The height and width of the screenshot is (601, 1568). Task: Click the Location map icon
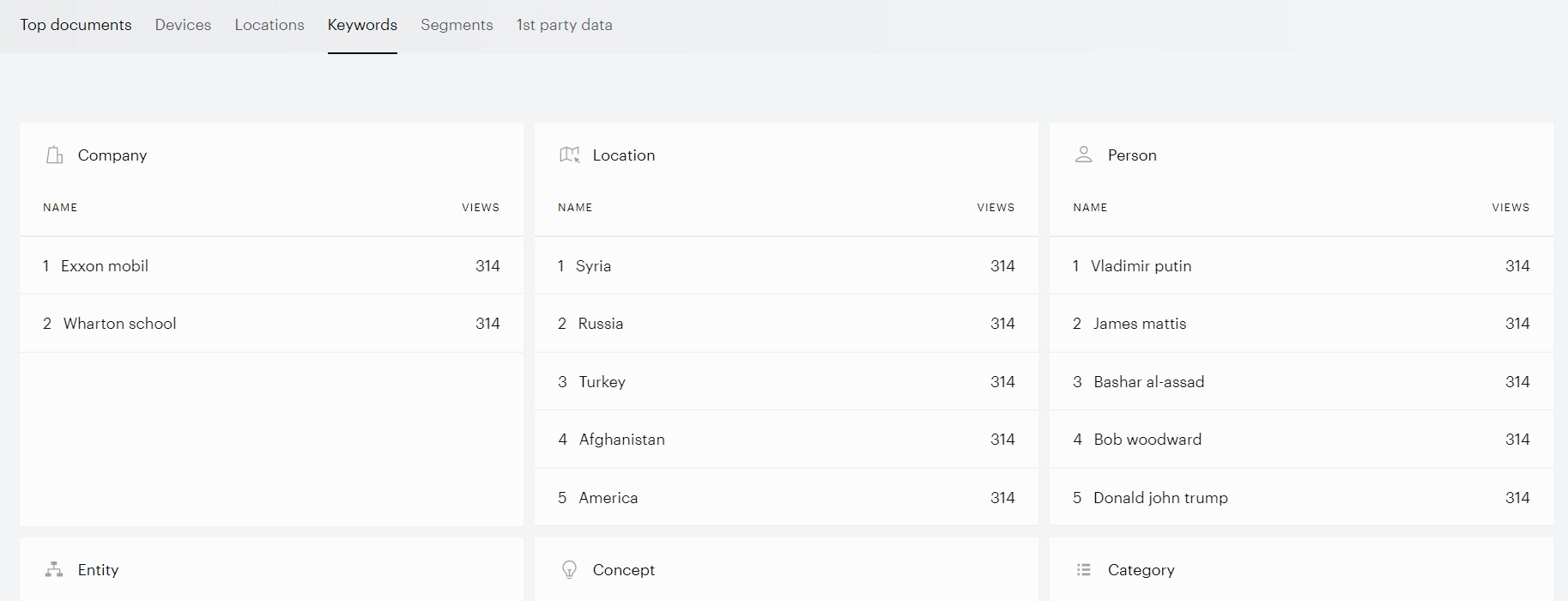point(570,155)
